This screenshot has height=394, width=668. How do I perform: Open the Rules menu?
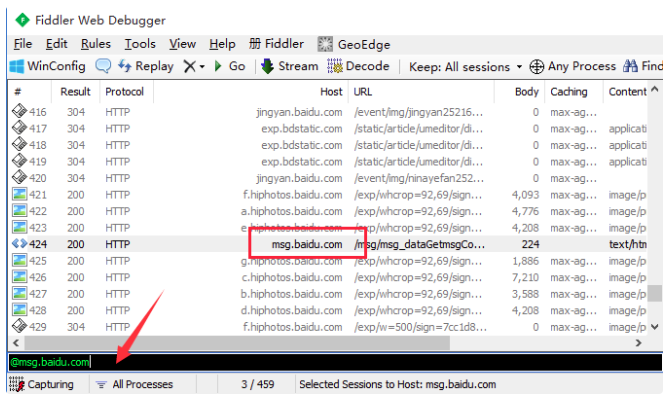95,44
